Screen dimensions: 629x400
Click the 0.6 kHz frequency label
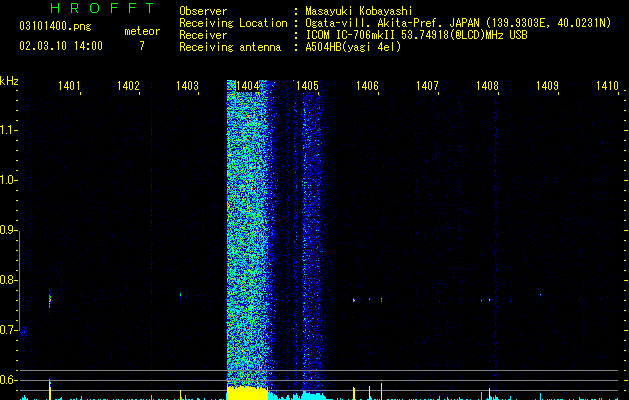click(x=8, y=380)
